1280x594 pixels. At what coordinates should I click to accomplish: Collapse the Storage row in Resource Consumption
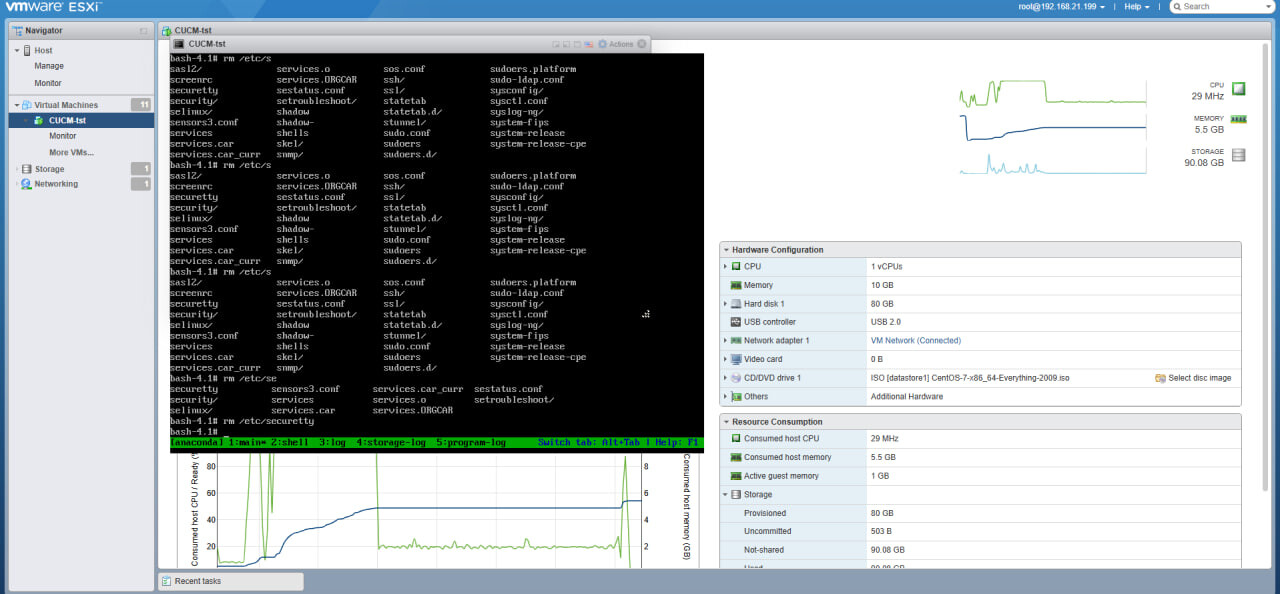[x=725, y=494]
